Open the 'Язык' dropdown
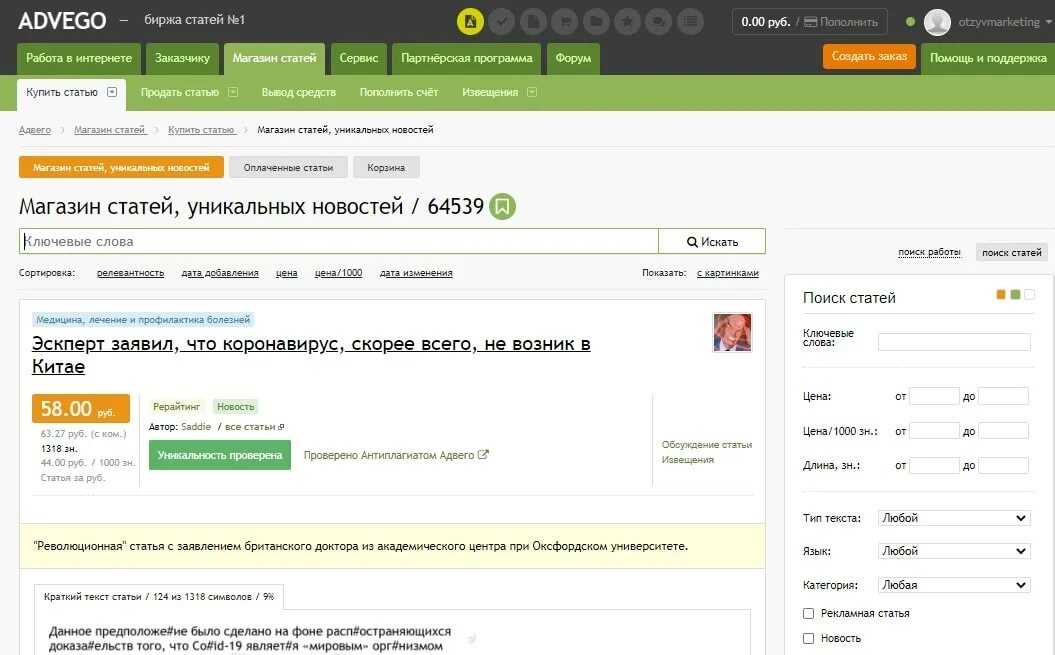1055x655 pixels. 954,551
